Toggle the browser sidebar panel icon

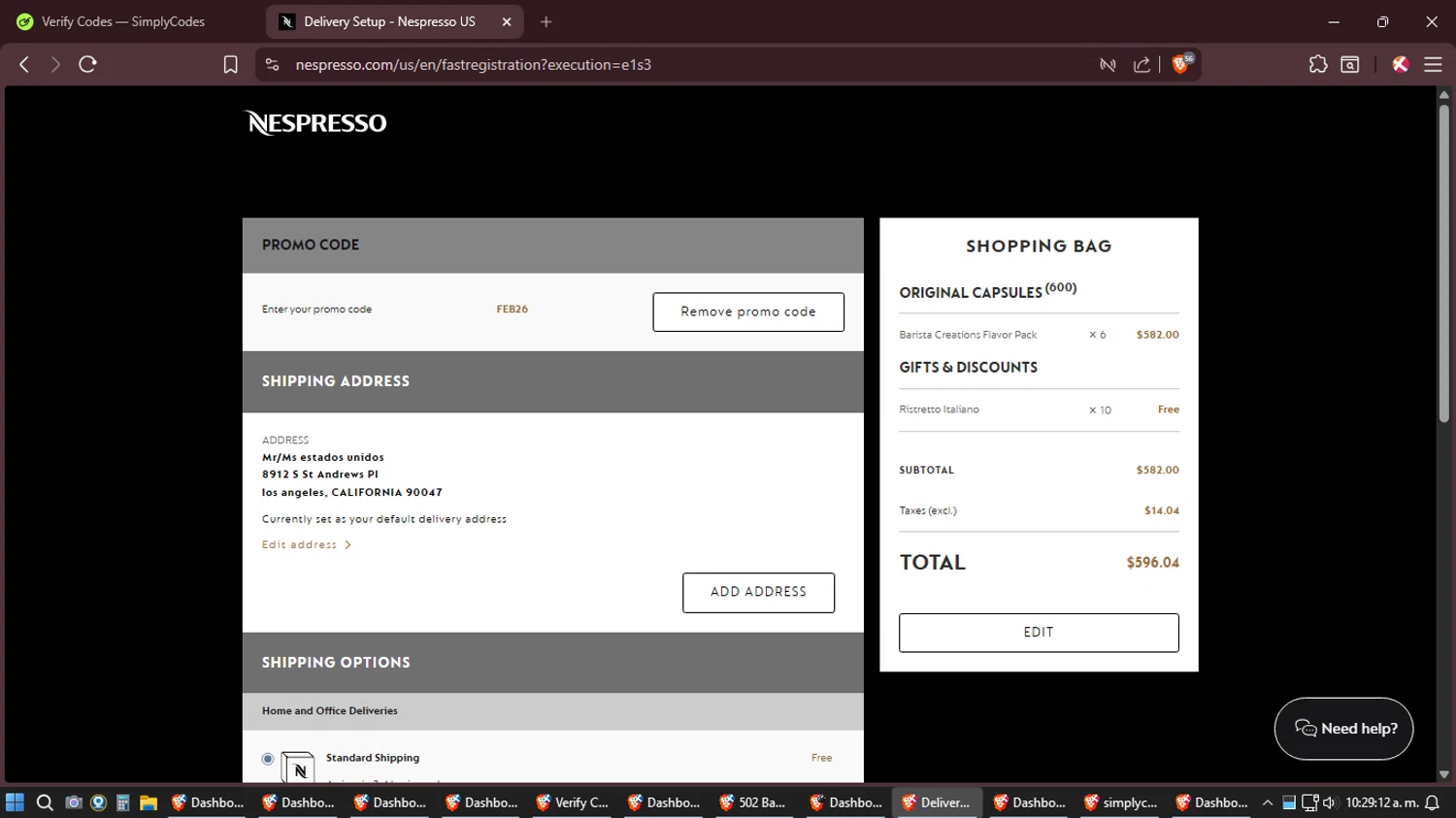tap(1349, 64)
